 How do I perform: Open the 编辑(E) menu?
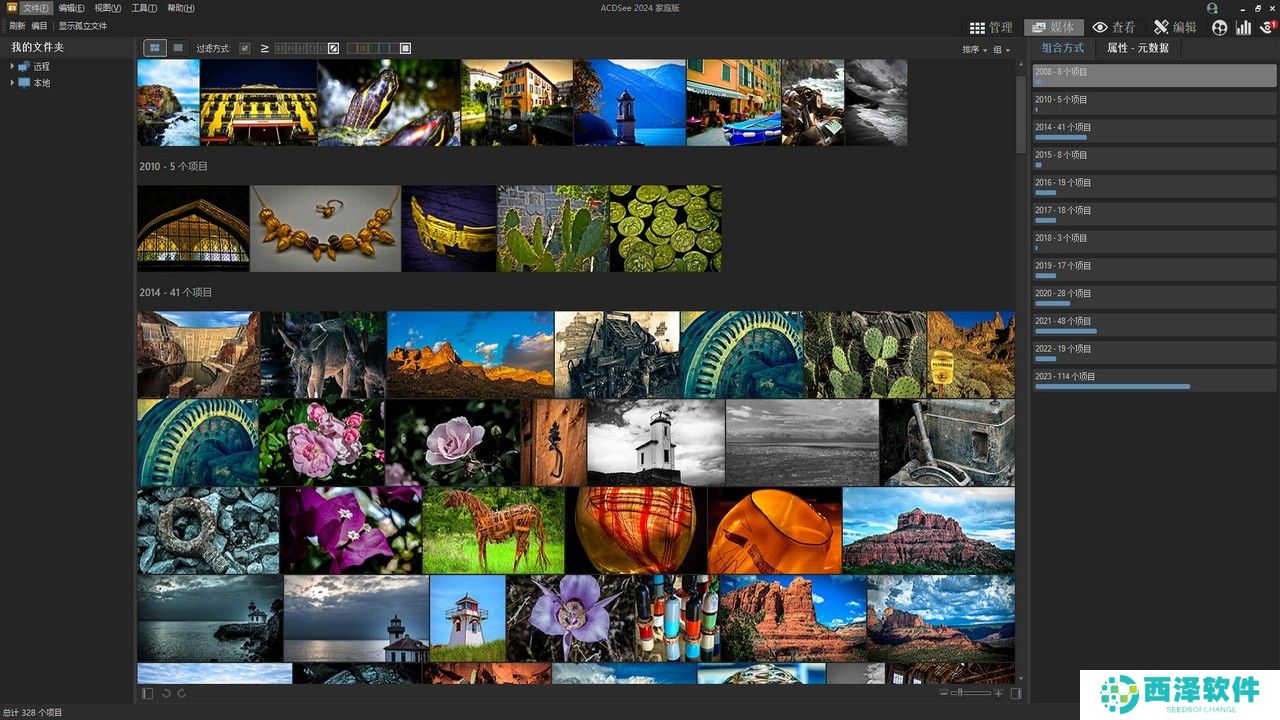[71, 8]
